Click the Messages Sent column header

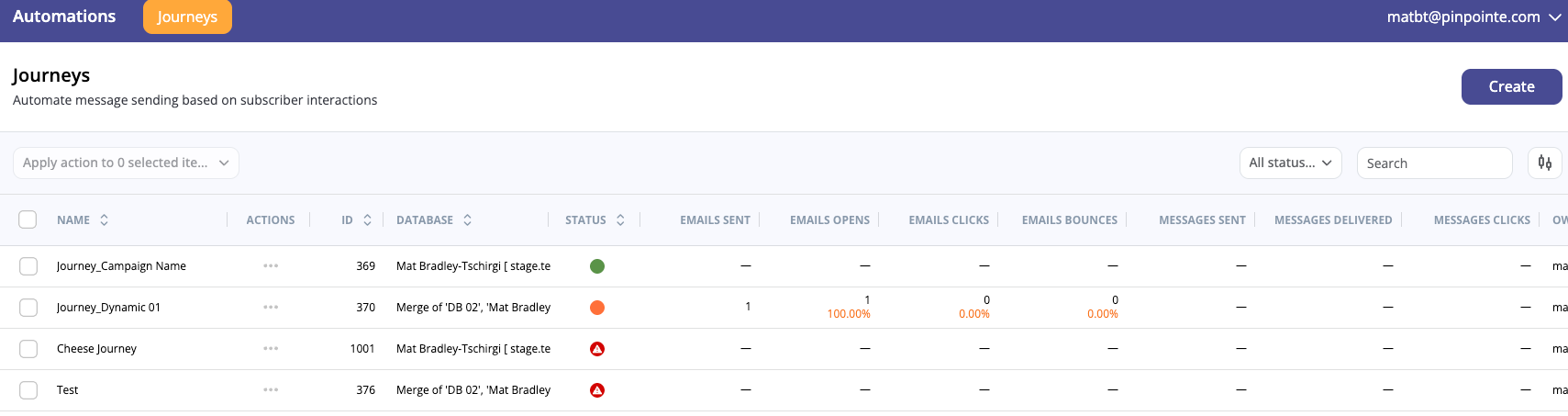[1202, 220]
